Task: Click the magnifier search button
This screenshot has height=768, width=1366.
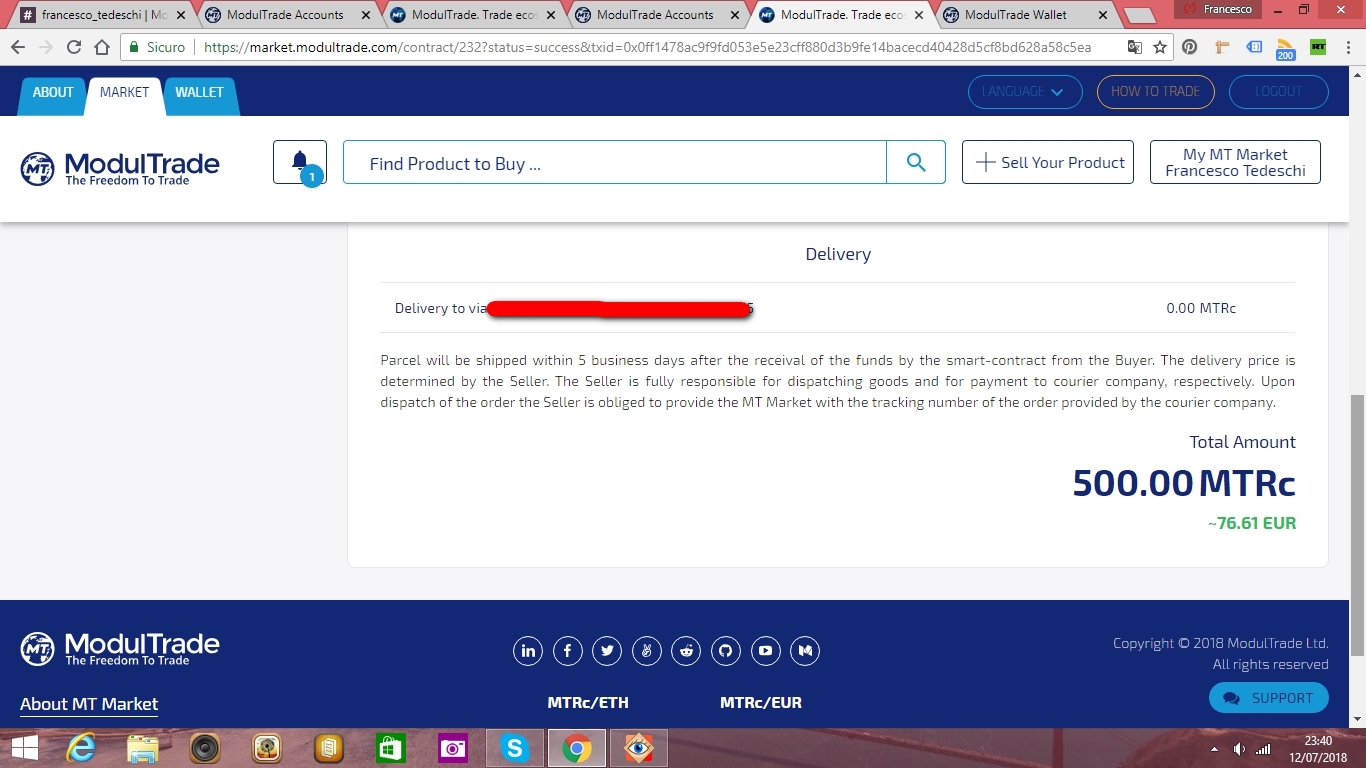Action: coord(916,162)
